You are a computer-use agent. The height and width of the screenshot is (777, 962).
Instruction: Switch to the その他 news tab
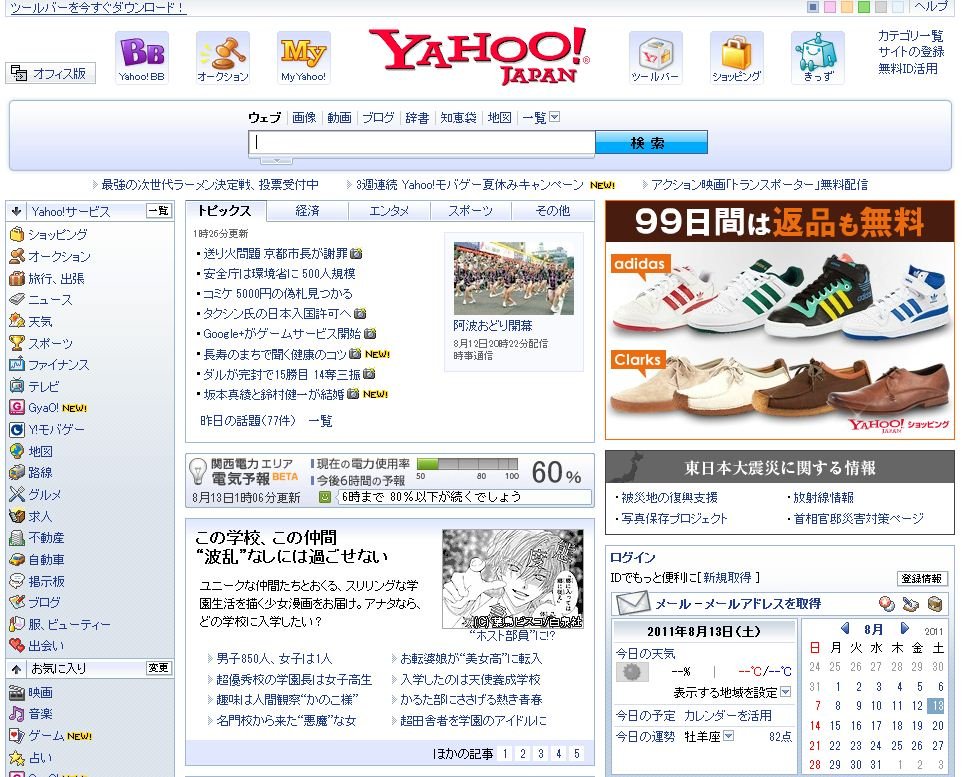coord(553,211)
